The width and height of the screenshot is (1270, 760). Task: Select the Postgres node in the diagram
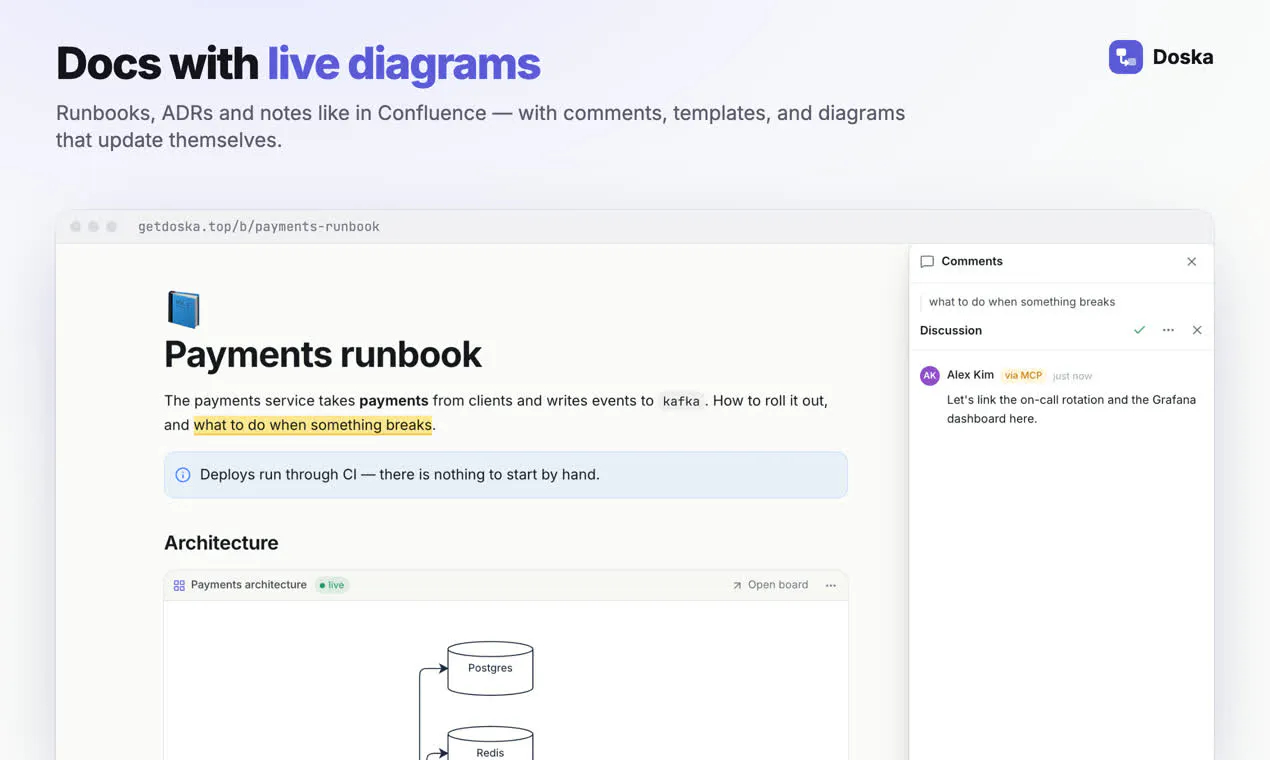[x=490, y=668]
